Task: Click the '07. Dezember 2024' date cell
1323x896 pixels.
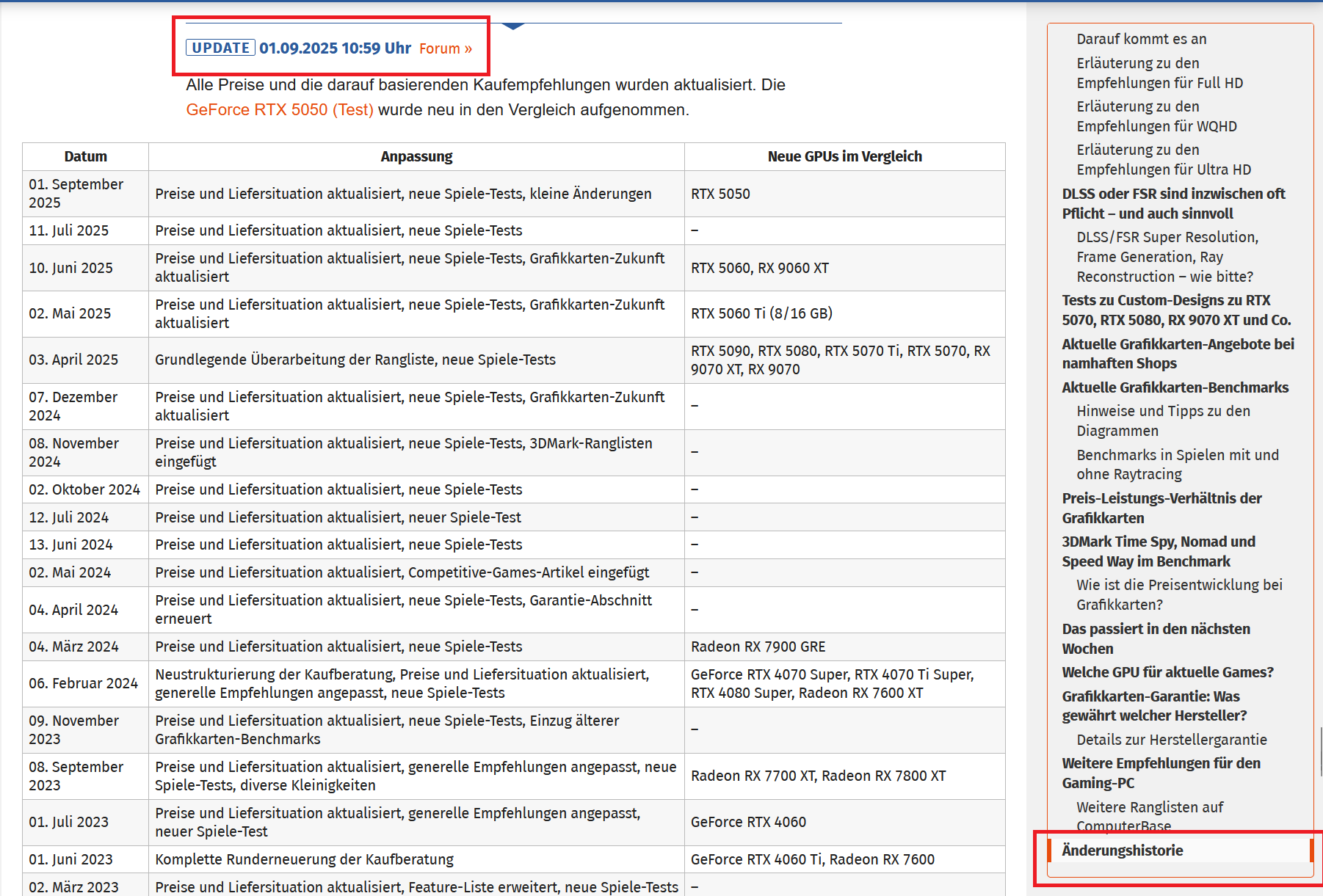Action: (86, 406)
